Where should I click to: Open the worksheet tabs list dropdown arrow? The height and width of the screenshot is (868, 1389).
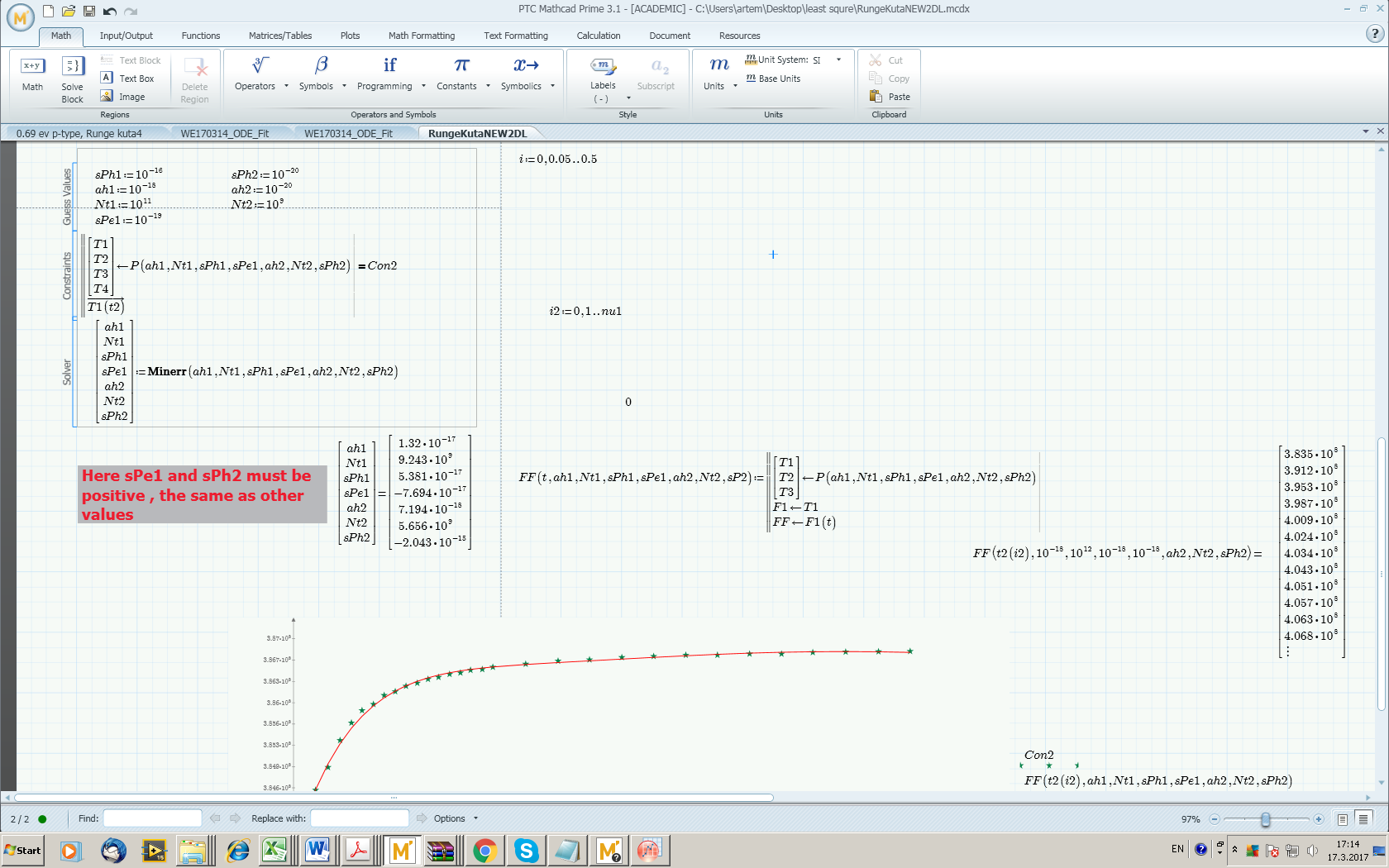click(1366, 131)
